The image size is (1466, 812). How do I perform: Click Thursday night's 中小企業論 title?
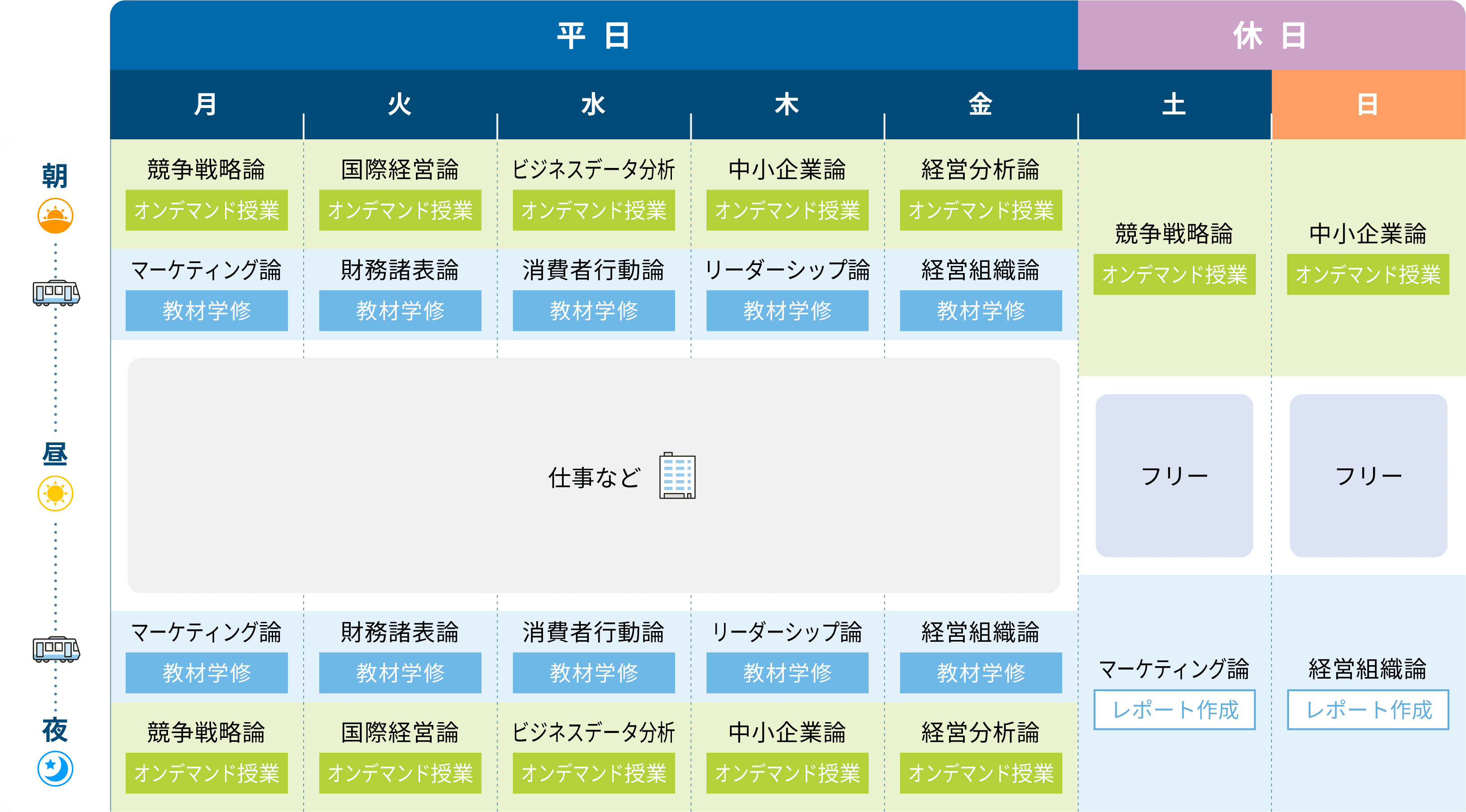click(x=787, y=733)
